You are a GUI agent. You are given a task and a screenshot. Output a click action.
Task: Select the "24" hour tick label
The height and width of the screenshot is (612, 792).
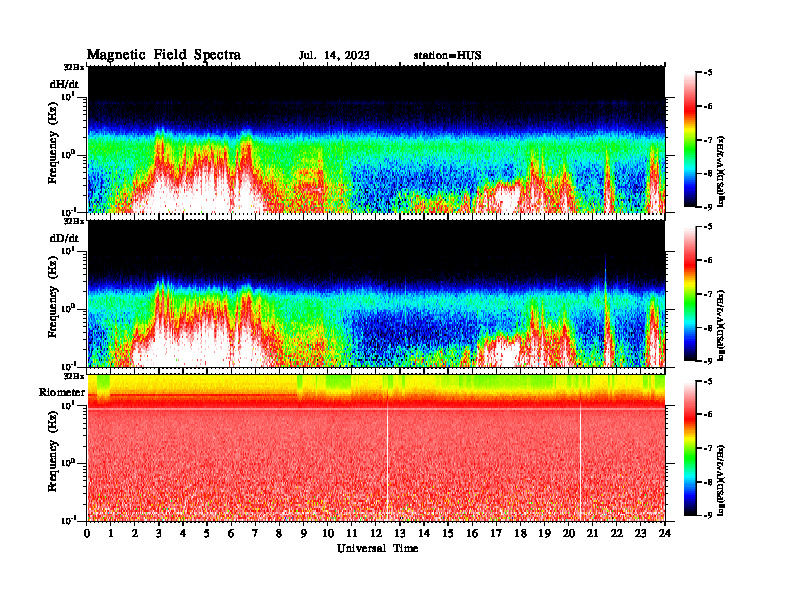665,533
